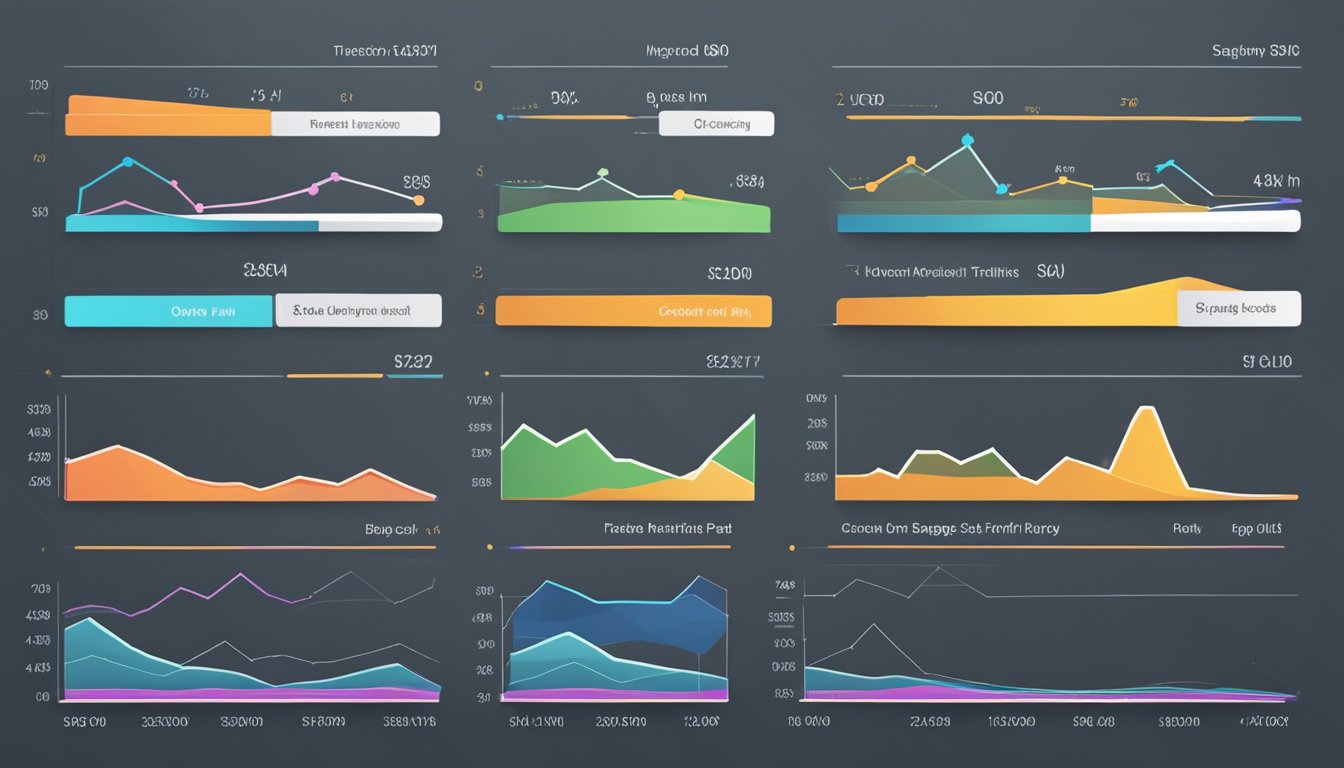Click the wide orange button in the middle column

(x=634, y=311)
